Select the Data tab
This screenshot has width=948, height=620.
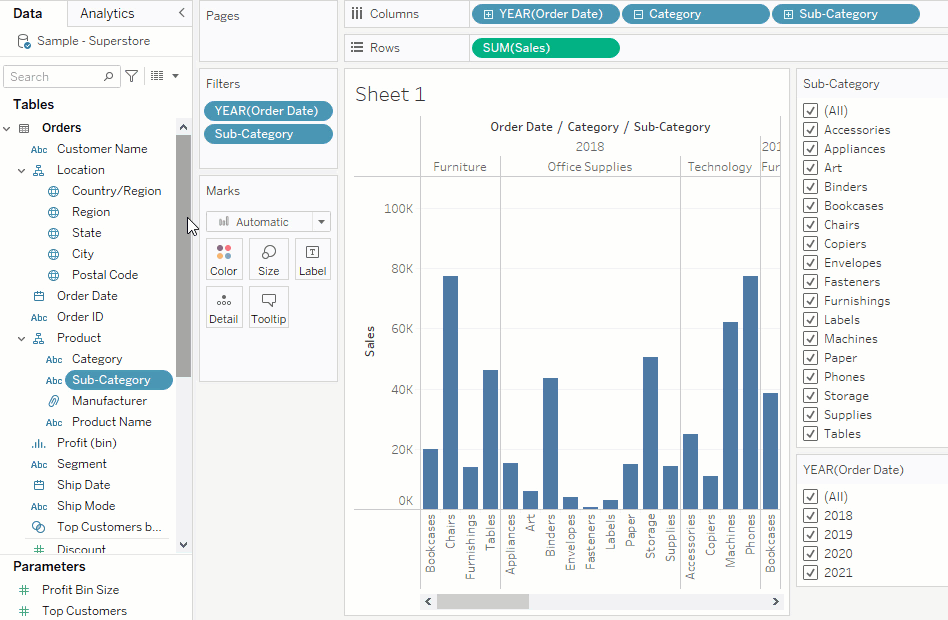(x=28, y=13)
